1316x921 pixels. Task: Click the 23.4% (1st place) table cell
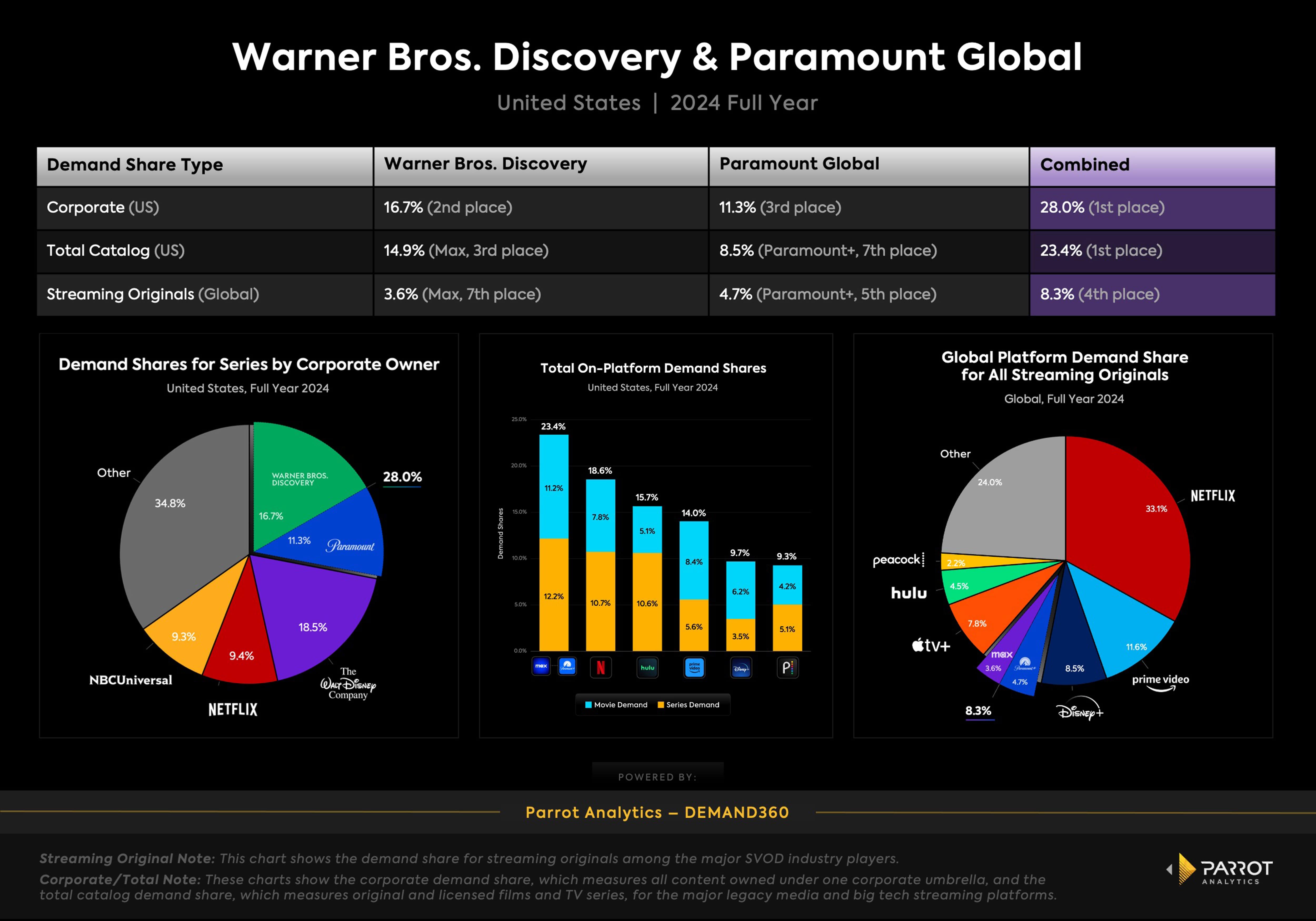click(x=1152, y=252)
